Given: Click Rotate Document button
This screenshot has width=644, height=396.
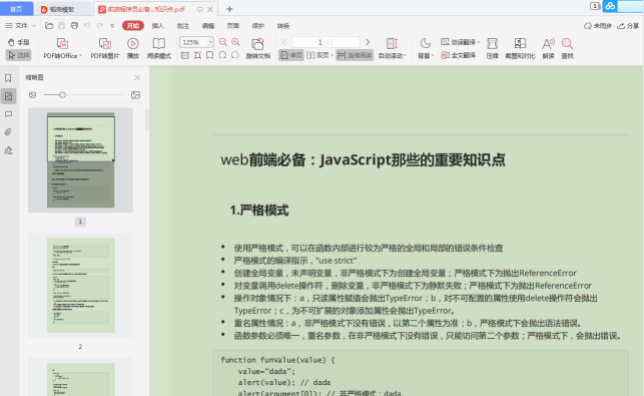Looking at the screenshot, I should click(x=258, y=48).
